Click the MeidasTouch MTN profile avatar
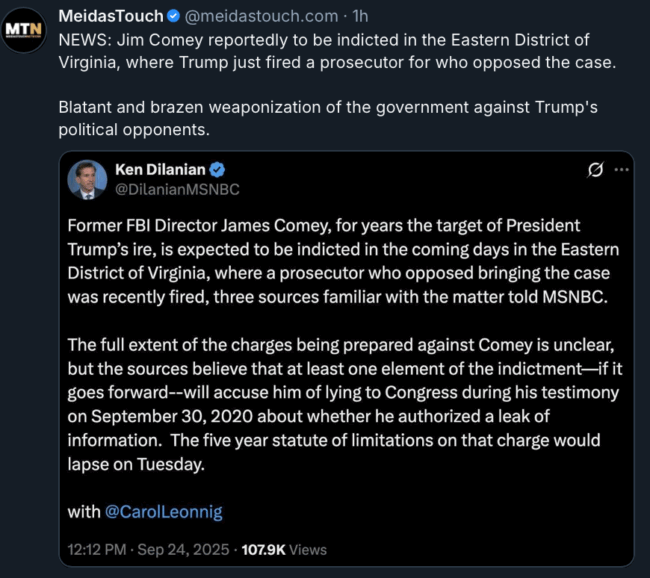 [23, 29]
